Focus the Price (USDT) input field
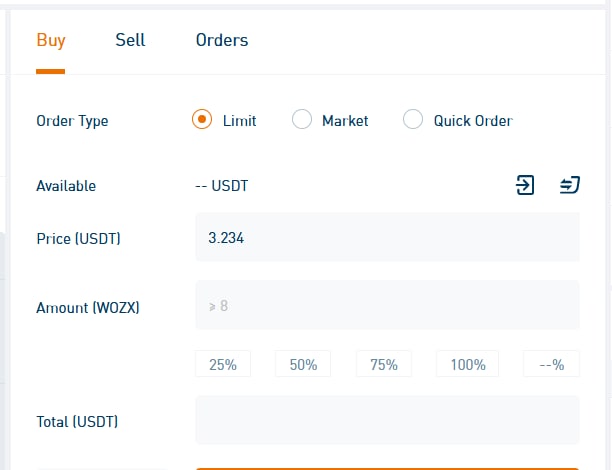 (x=388, y=237)
